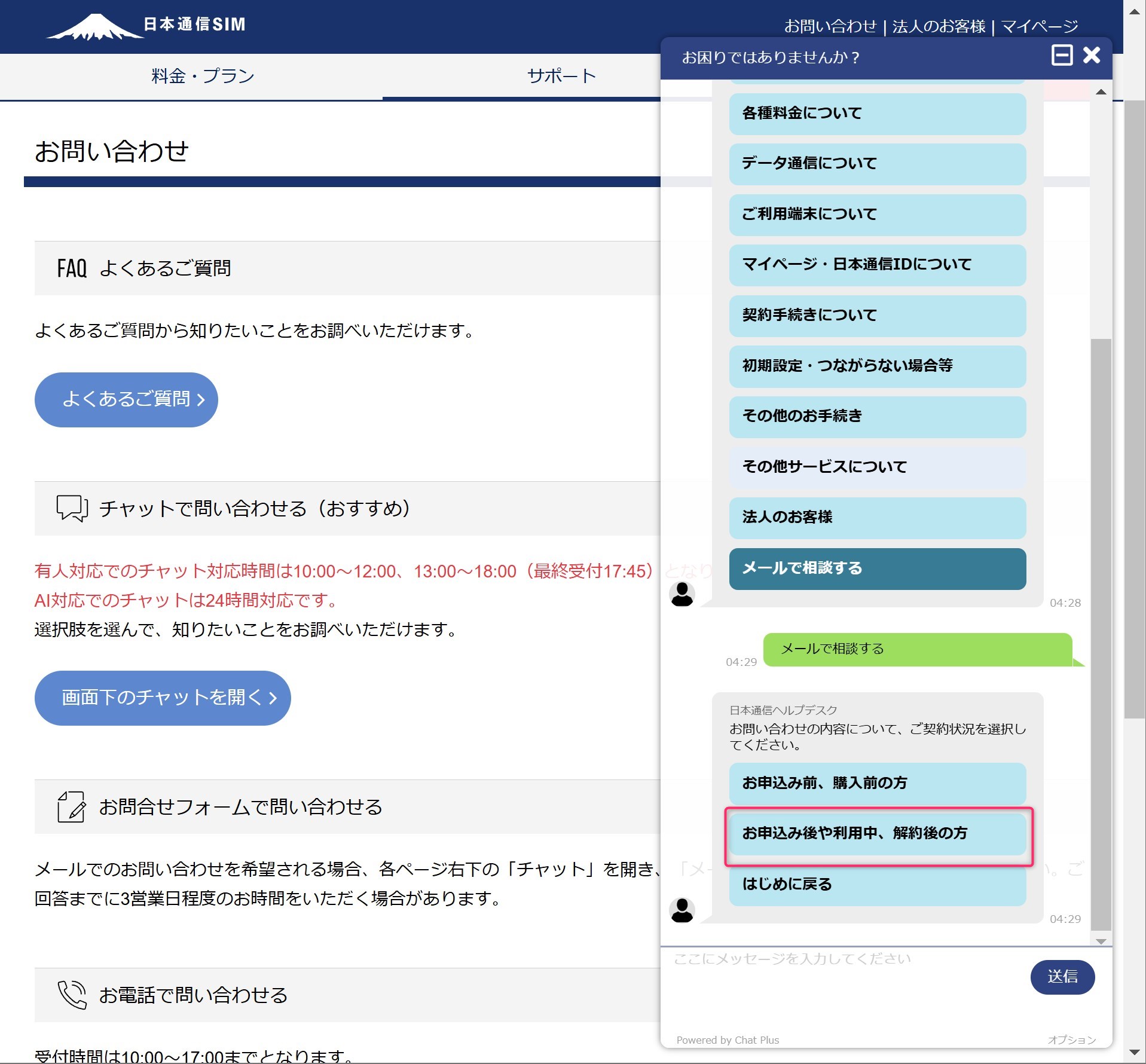Click the 送信 send button
Screen dimensions: 1146x1064
[1062, 977]
